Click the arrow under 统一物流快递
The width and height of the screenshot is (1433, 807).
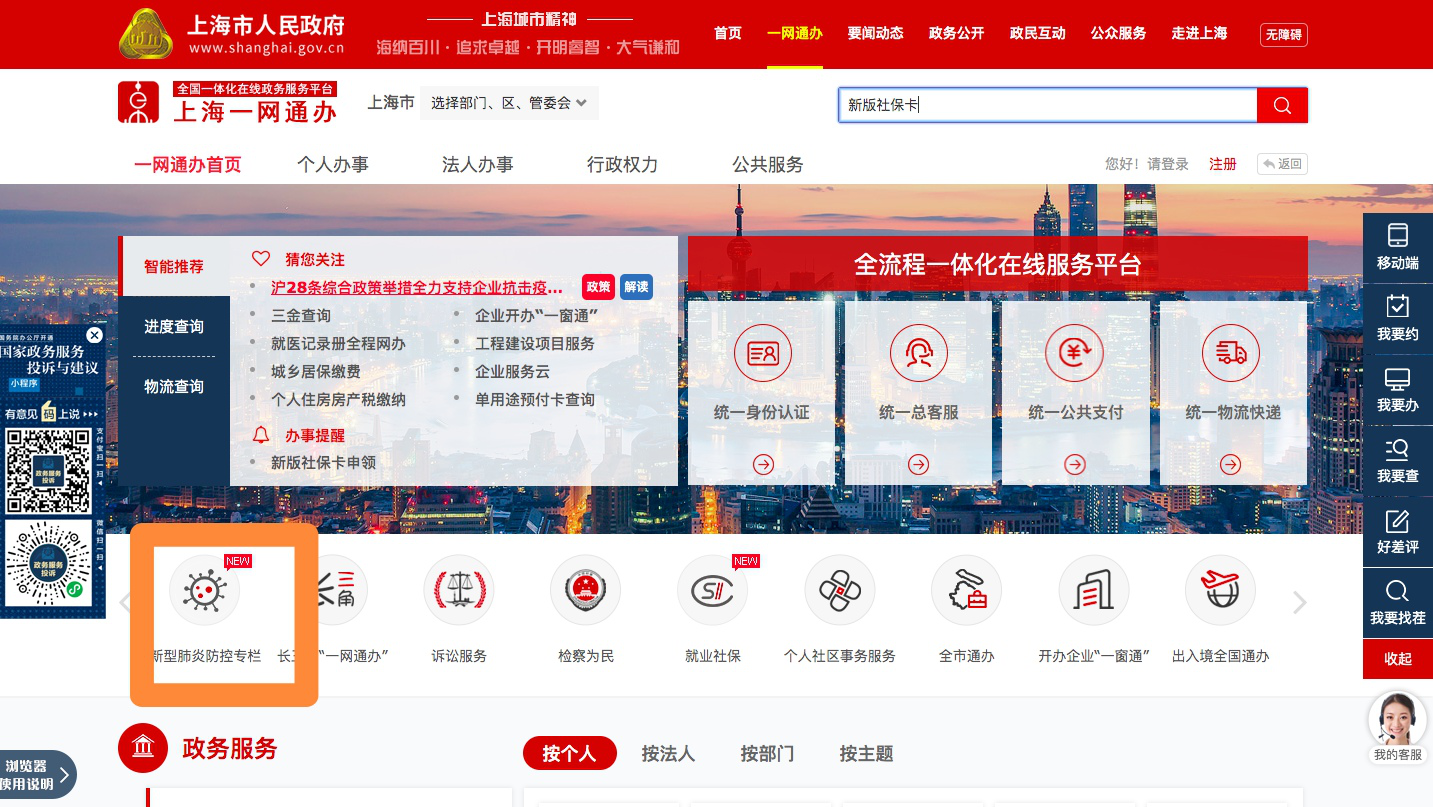pos(1231,464)
